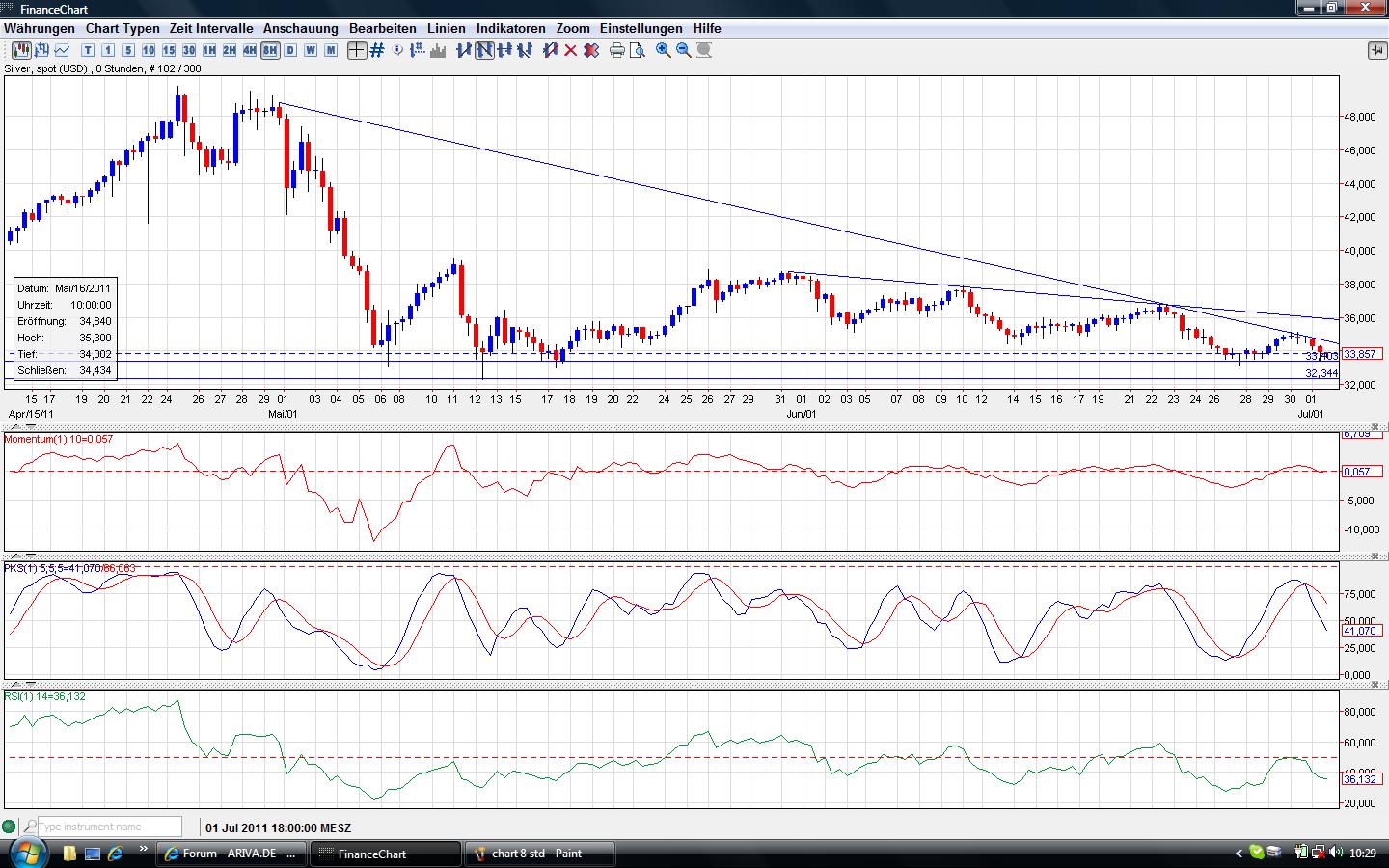Click the greyed reset zoom icon
Viewport: 1389px width, 868px height.
click(704, 50)
